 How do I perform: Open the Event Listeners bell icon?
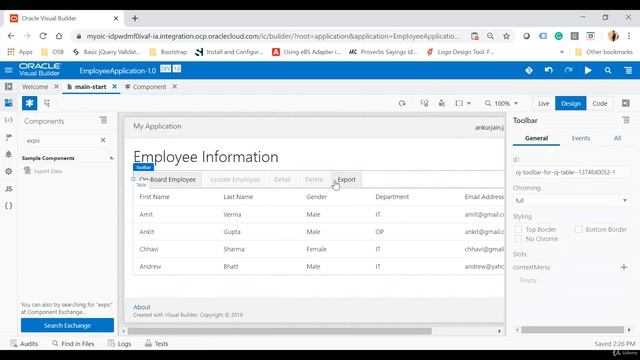(x=9, y=154)
